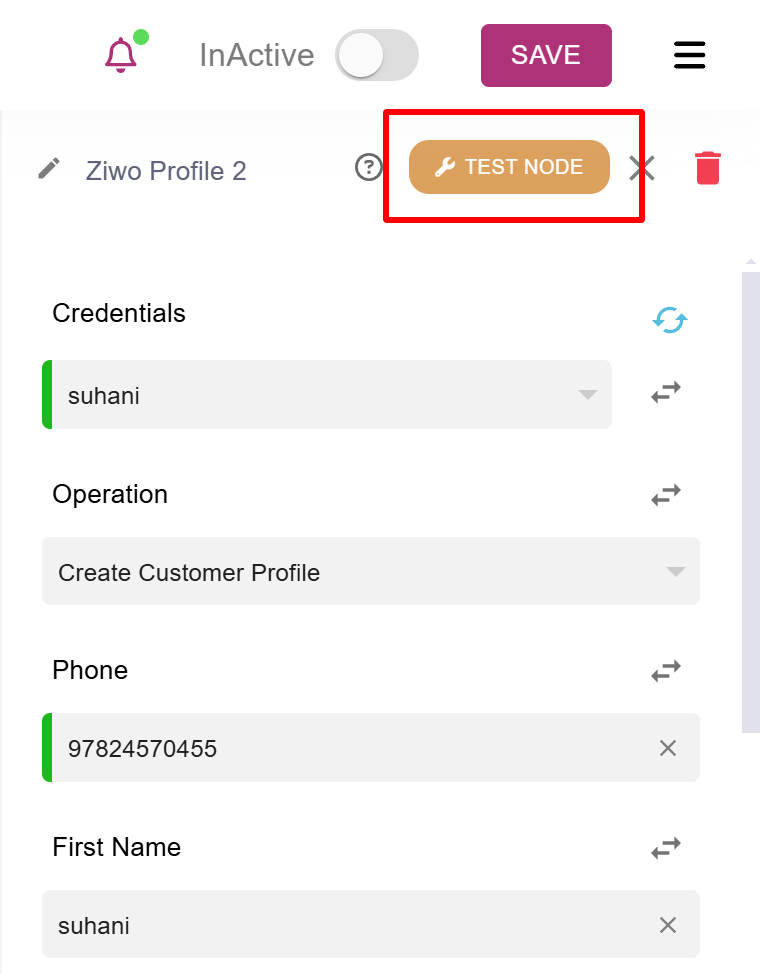Click the panel's vertical scrollbar

[x=751, y=502]
